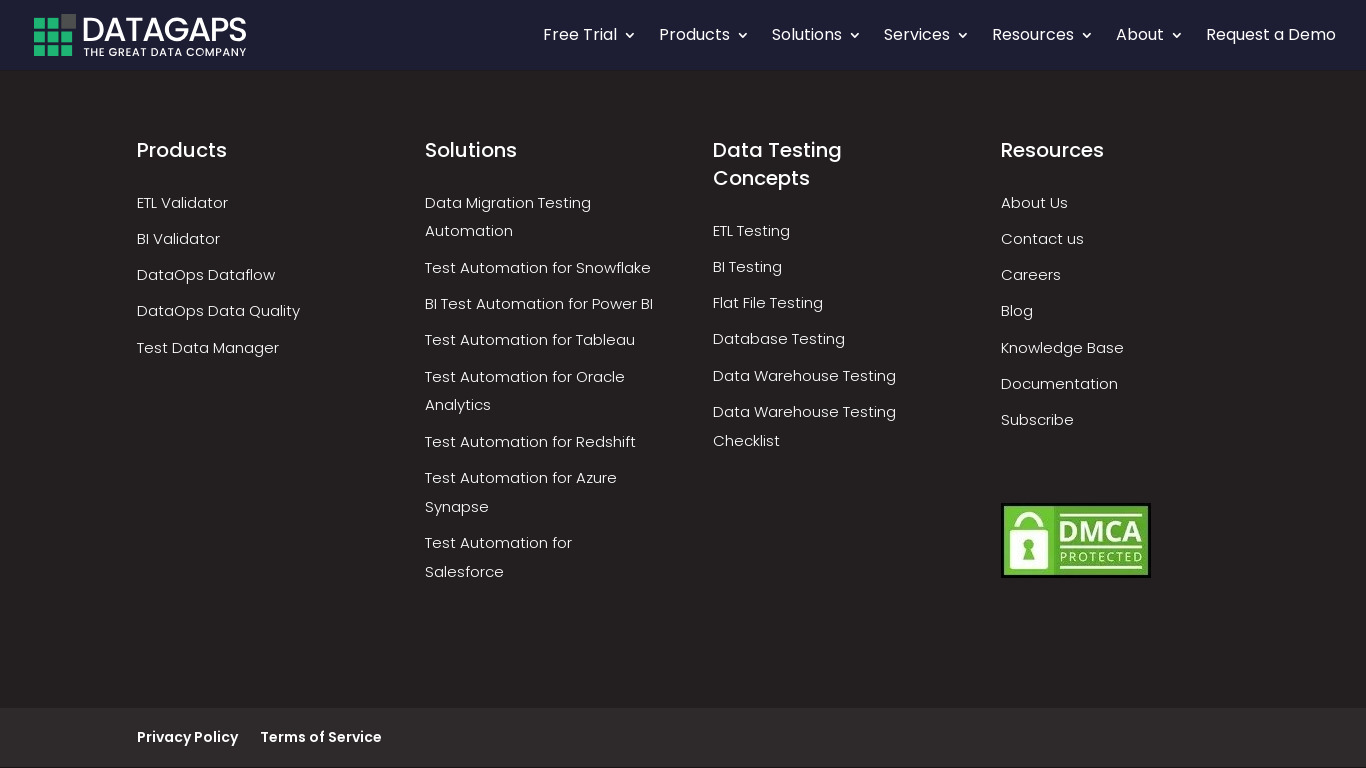Expand the Solutions menu chevron

pyautogui.click(x=855, y=36)
